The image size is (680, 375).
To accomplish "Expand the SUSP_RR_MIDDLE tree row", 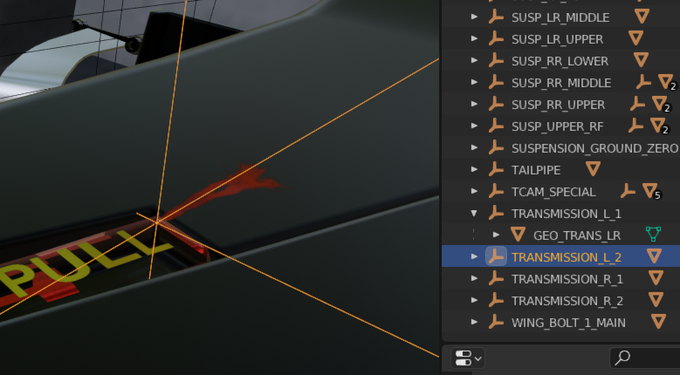I will pos(474,82).
